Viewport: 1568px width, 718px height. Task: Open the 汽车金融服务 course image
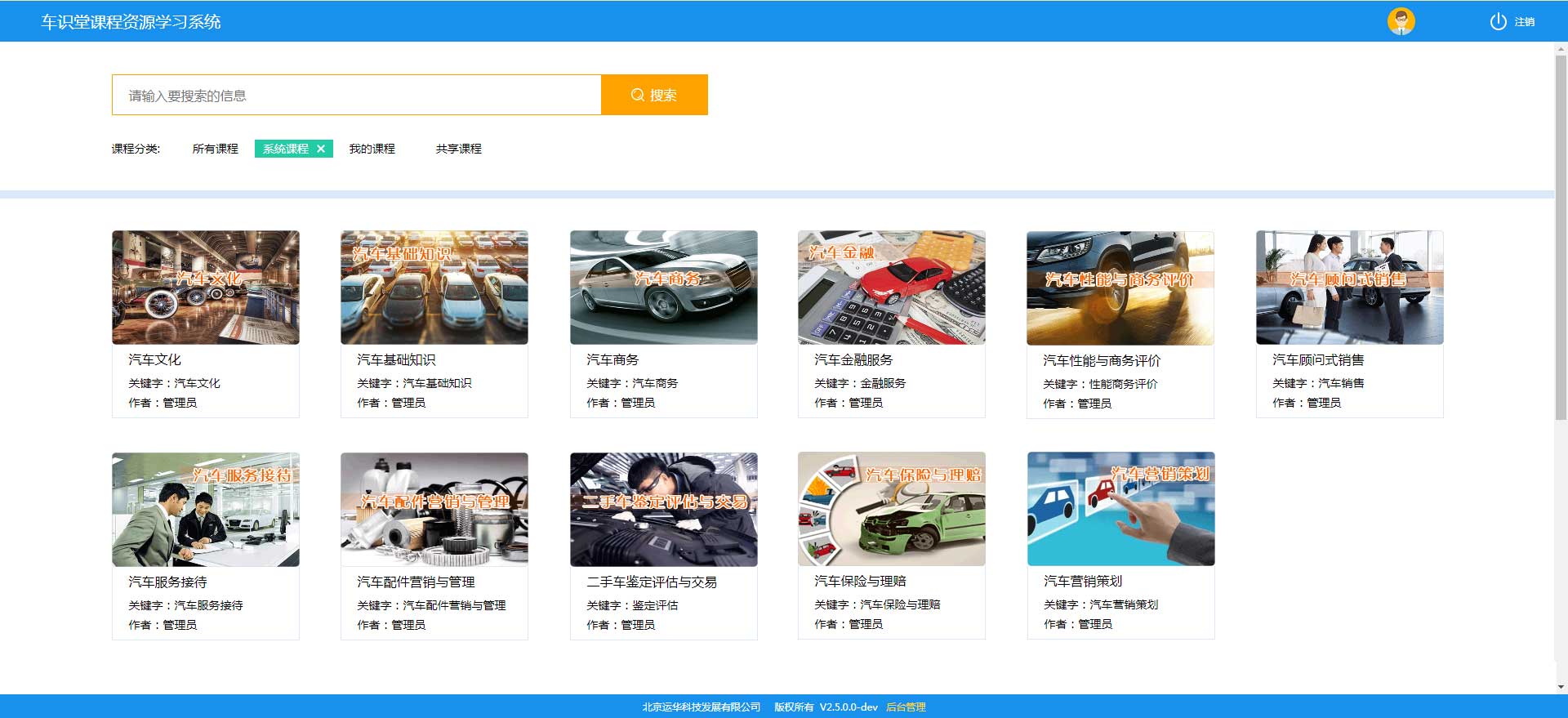point(891,288)
